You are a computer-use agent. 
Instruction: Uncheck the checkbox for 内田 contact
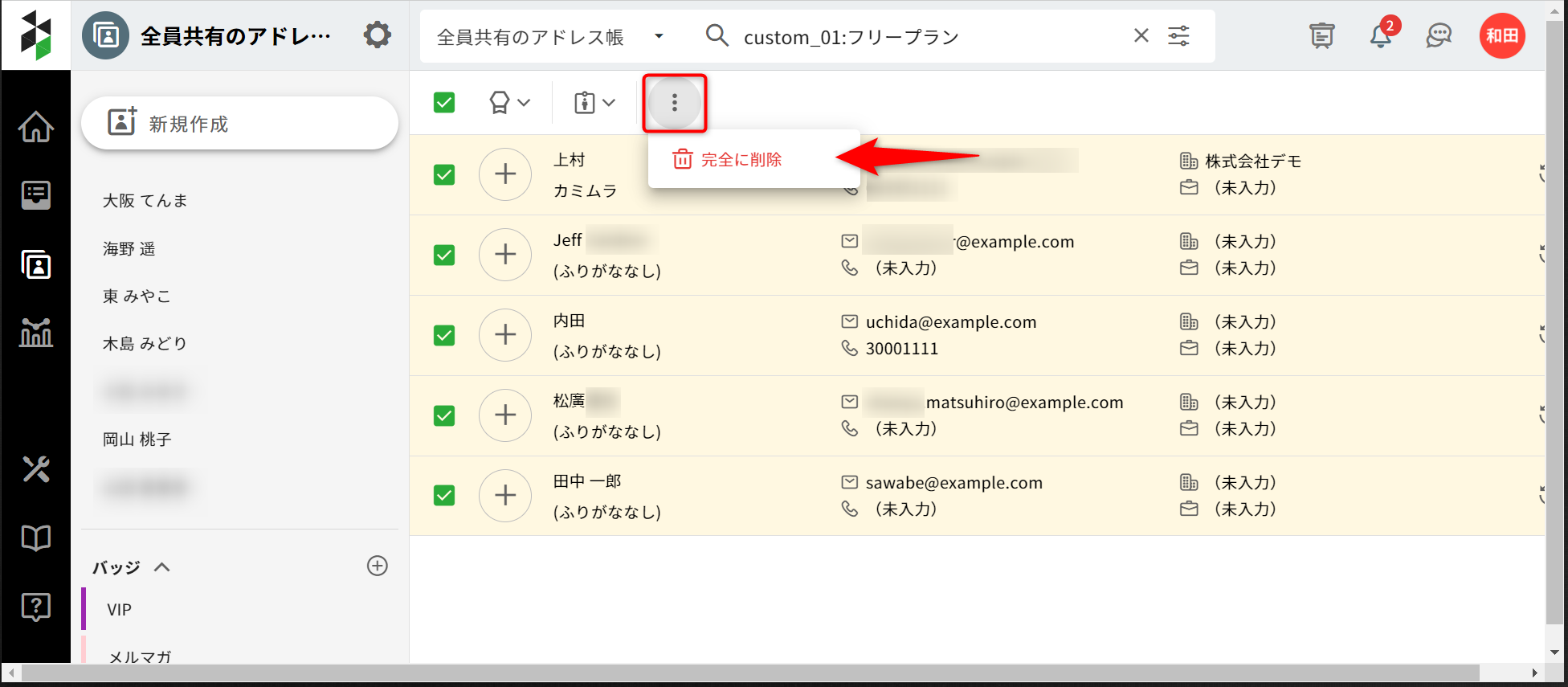pyautogui.click(x=444, y=335)
